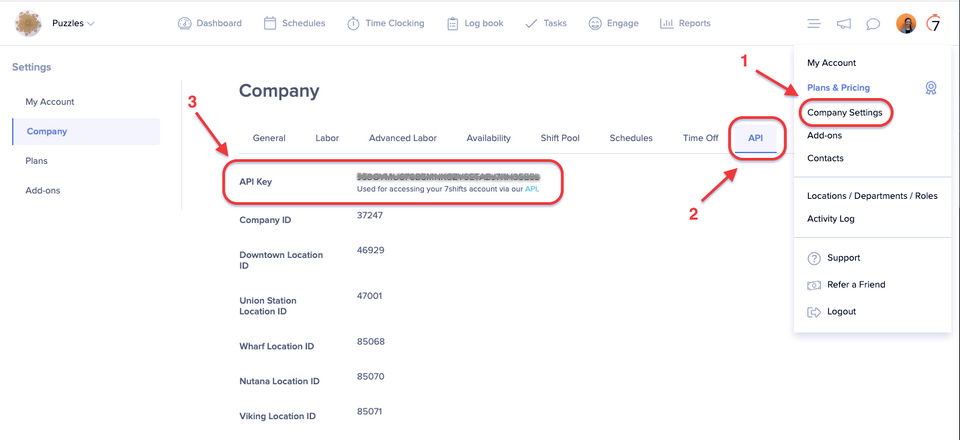
Task: Expand the Puzzles company dropdown
Action: [73, 24]
